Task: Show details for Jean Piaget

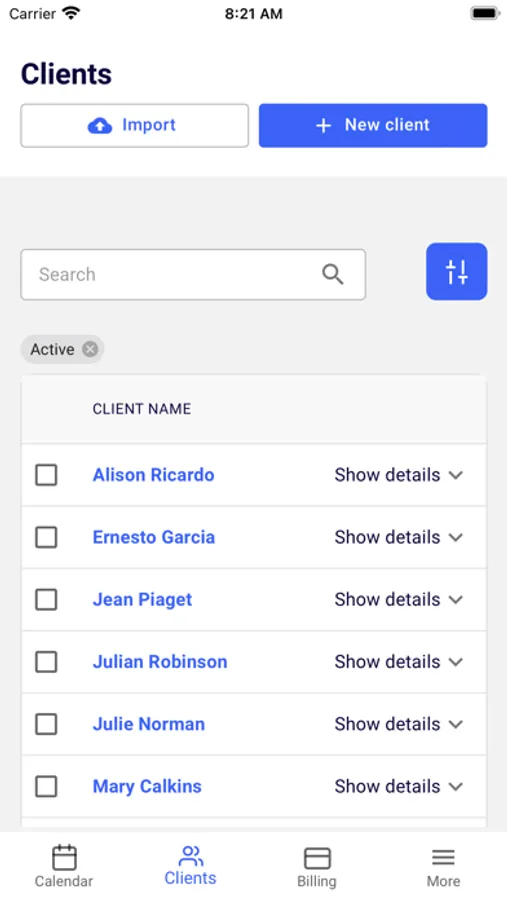Action: click(398, 600)
